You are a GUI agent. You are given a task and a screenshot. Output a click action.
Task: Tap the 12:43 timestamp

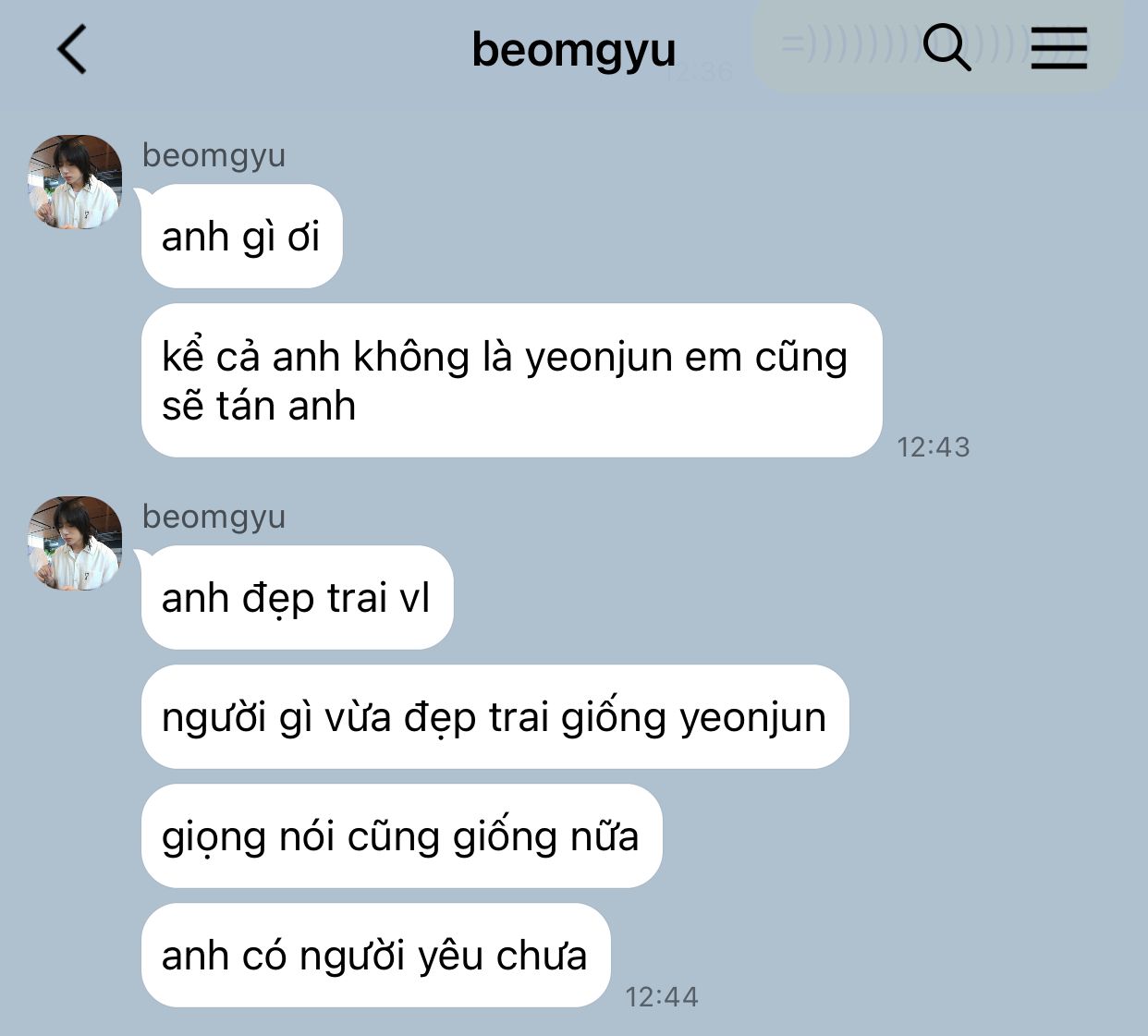pyautogui.click(x=934, y=447)
